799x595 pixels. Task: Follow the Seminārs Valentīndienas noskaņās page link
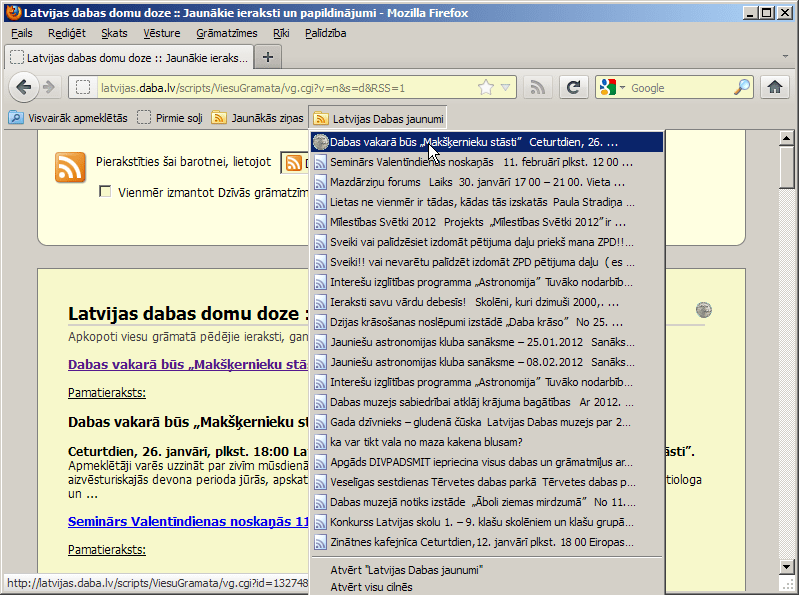tap(188, 521)
